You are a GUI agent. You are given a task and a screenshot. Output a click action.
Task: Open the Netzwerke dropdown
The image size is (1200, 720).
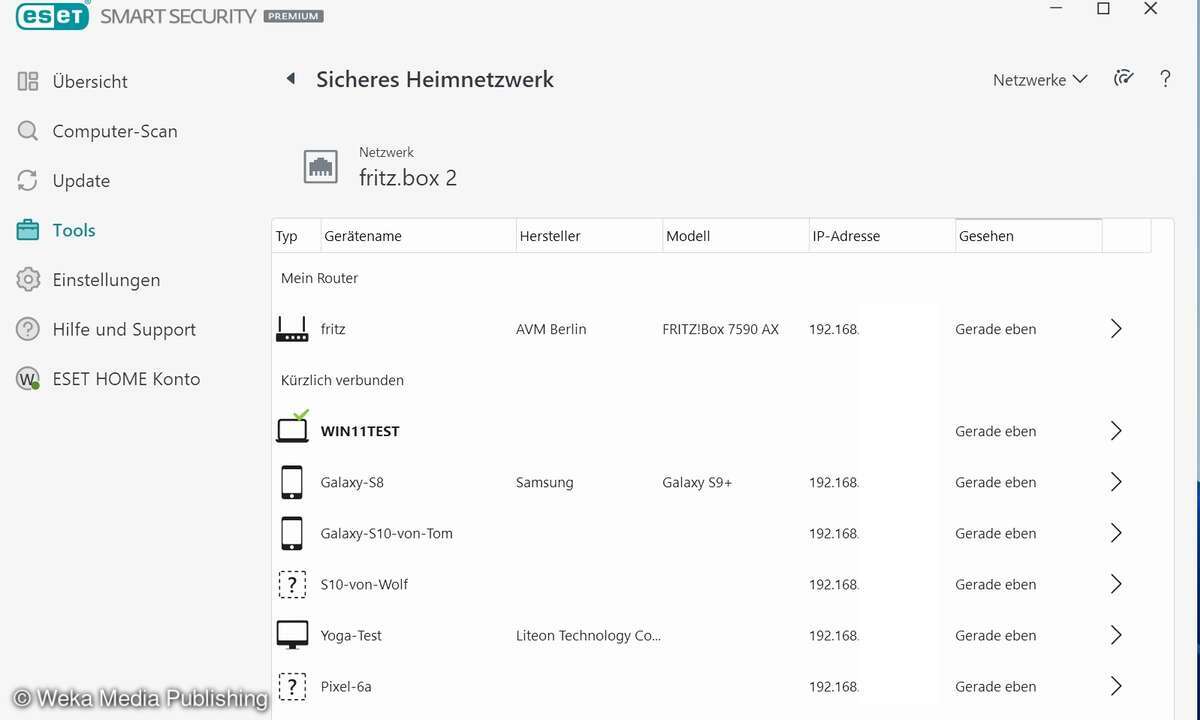[x=1040, y=80]
